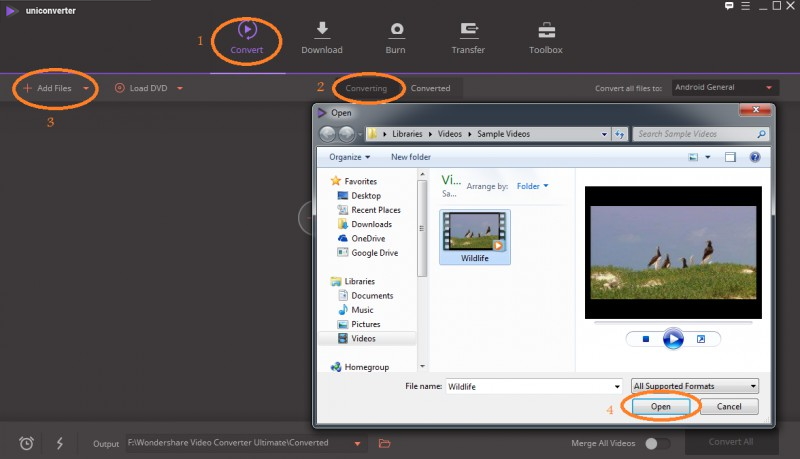The width and height of the screenshot is (800, 459).
Task: Expand the Add Files dropdown arrow
Action: click(86, 88)
